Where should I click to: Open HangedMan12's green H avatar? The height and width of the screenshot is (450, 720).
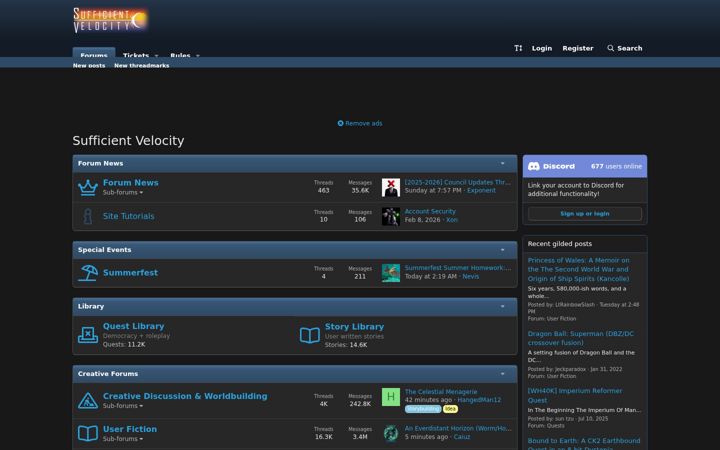(x=391, y=397)
